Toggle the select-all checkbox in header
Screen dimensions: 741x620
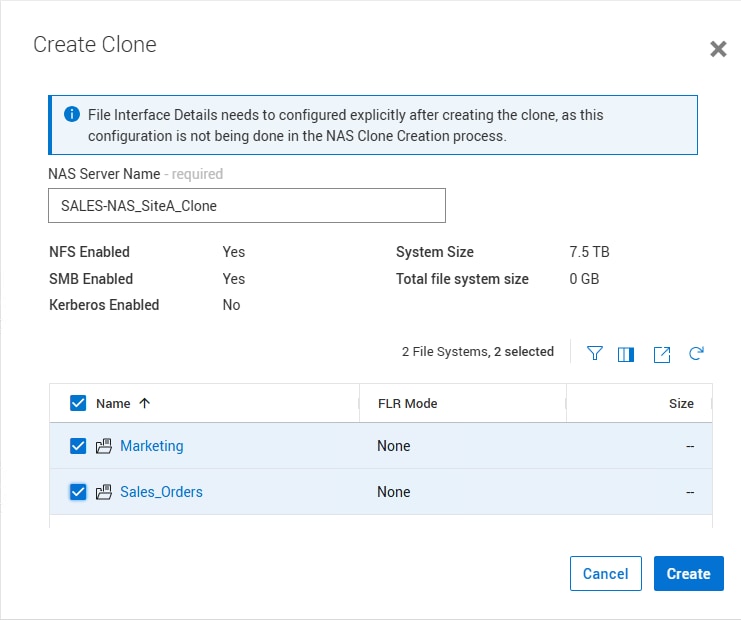point(78,403)
